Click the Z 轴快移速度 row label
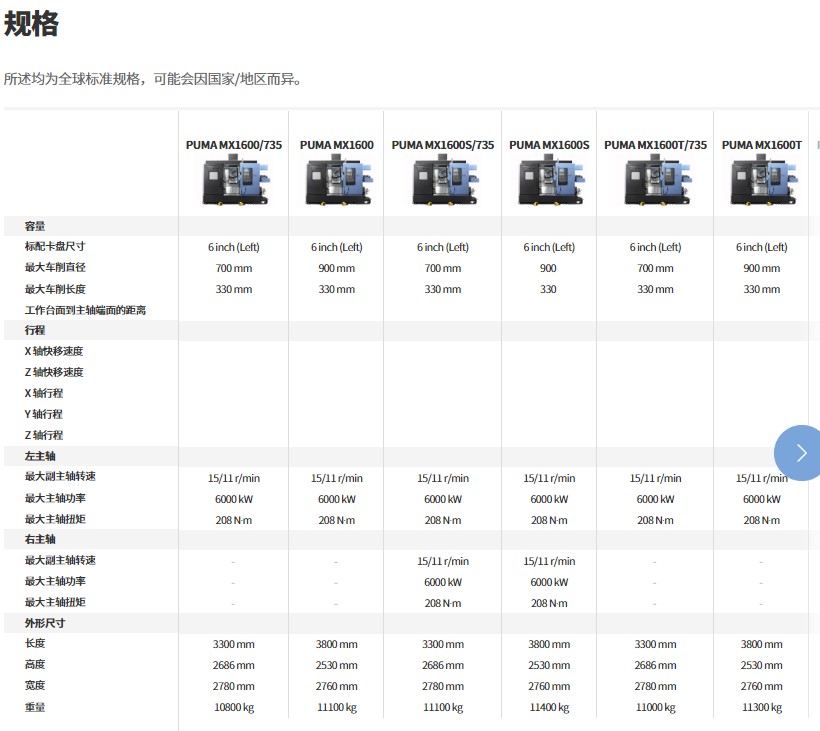 coord(54,372)
